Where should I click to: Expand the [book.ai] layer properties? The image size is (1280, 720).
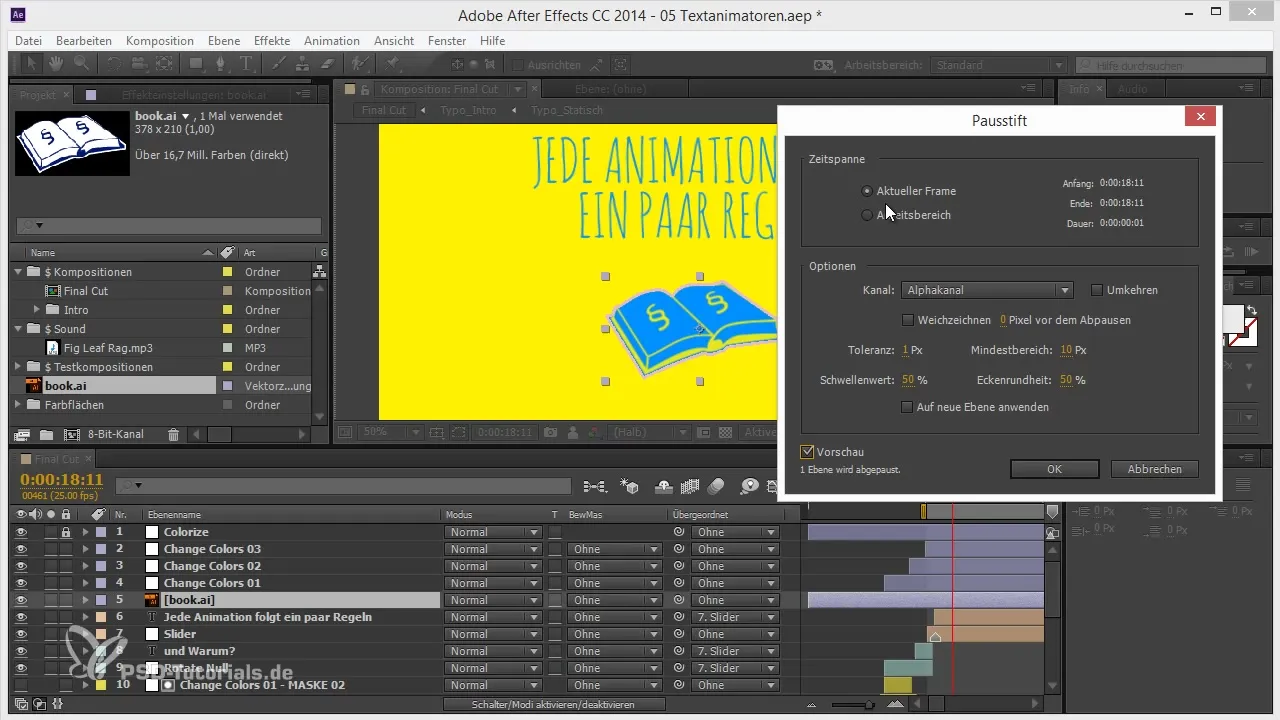click(x=85, y=600)
